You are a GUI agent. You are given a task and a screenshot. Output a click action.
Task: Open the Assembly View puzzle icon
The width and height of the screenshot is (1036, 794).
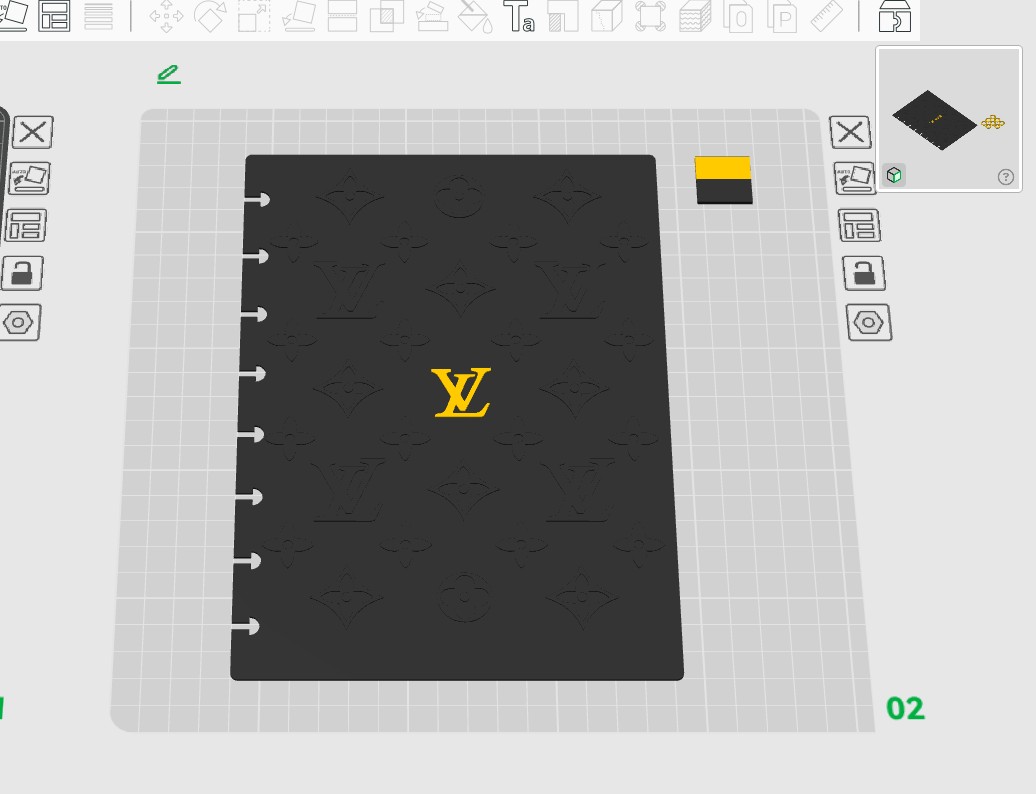tap(895, 16)
